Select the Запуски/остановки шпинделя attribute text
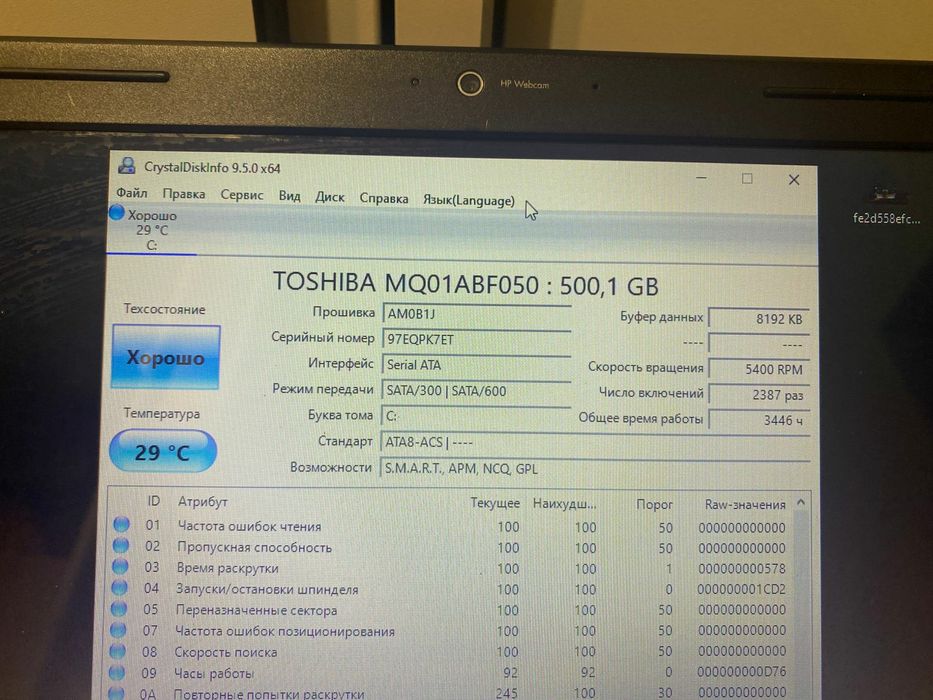This screenshot has height=700, width=933. (267, 589)
